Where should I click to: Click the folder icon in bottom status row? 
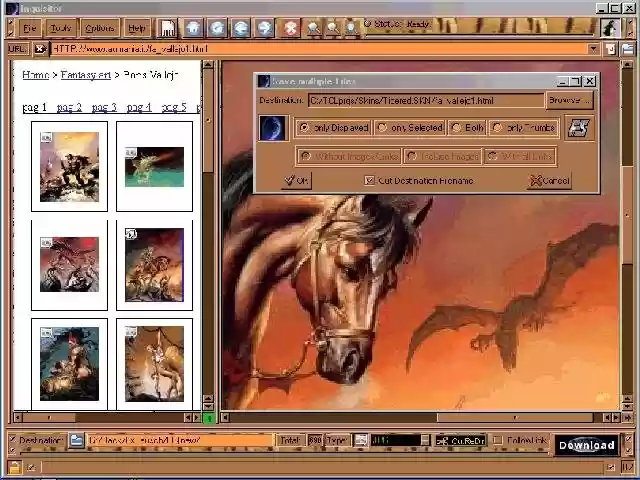(x=15, y=467)
